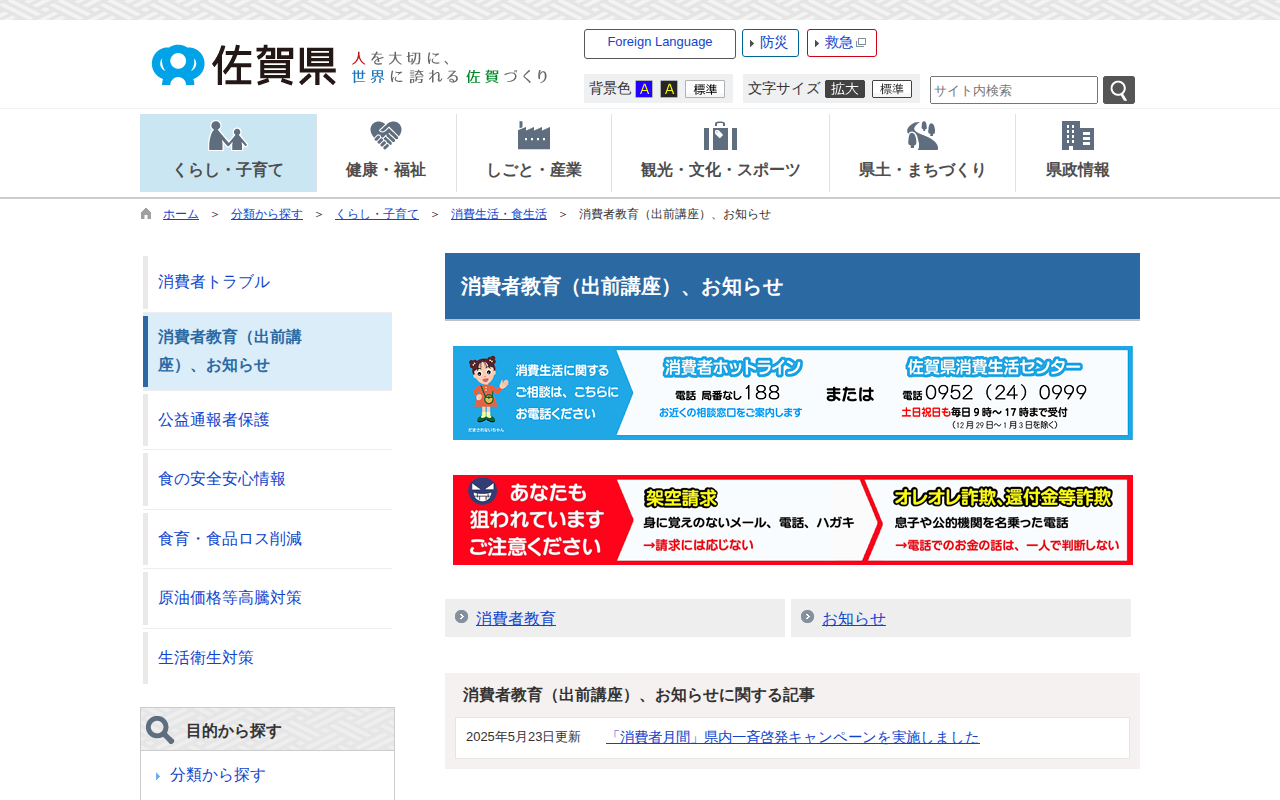Click the suitcase icon above 観光・文化・スポーツ
Image resolution: width=1280 pixels, height=800 pixels.
pos(720,136)
